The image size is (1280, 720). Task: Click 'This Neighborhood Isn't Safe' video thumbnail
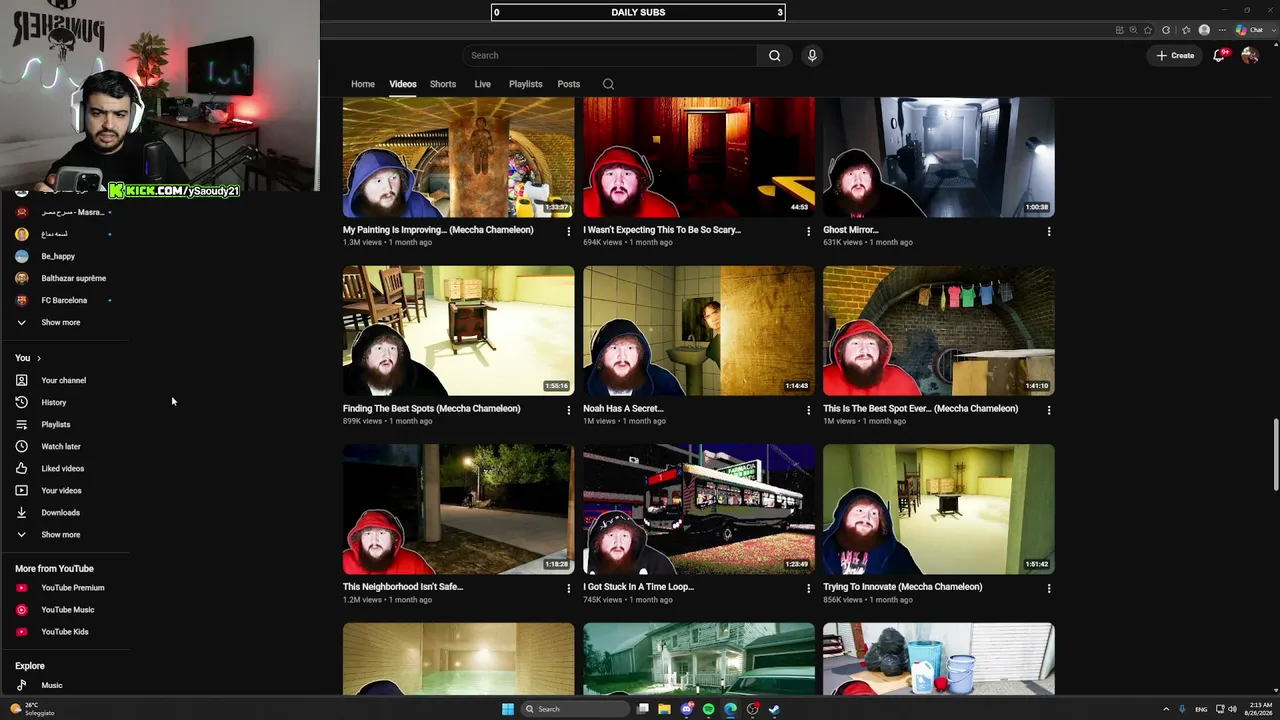point(459,509)
